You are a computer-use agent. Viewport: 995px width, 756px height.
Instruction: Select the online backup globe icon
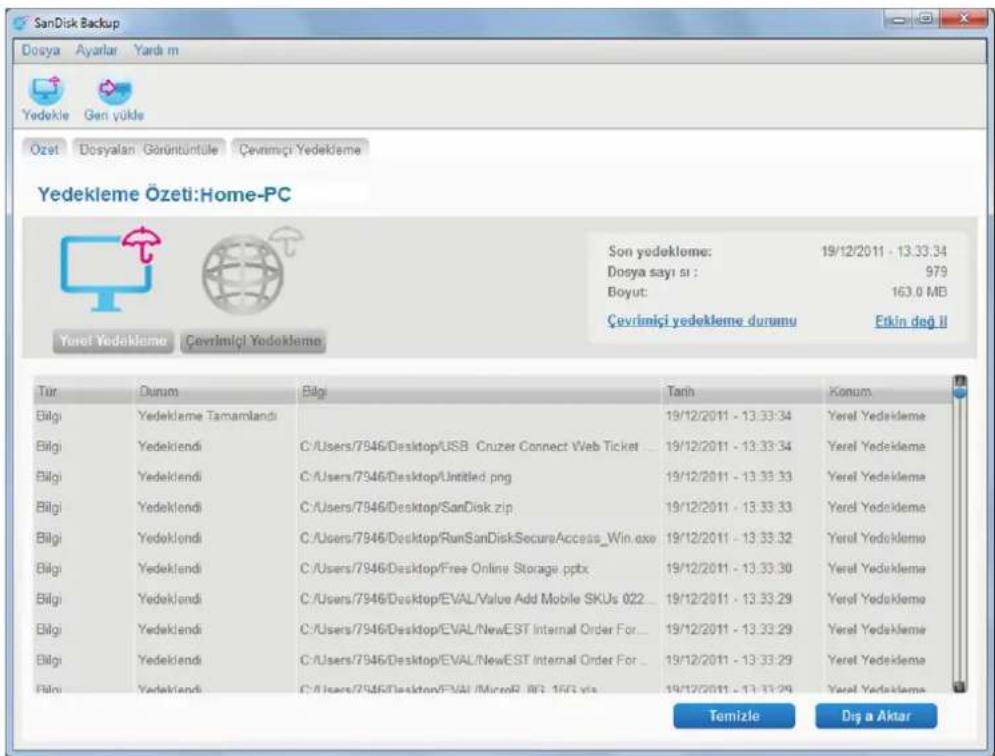pyautogui.click(x=252, y=271)
